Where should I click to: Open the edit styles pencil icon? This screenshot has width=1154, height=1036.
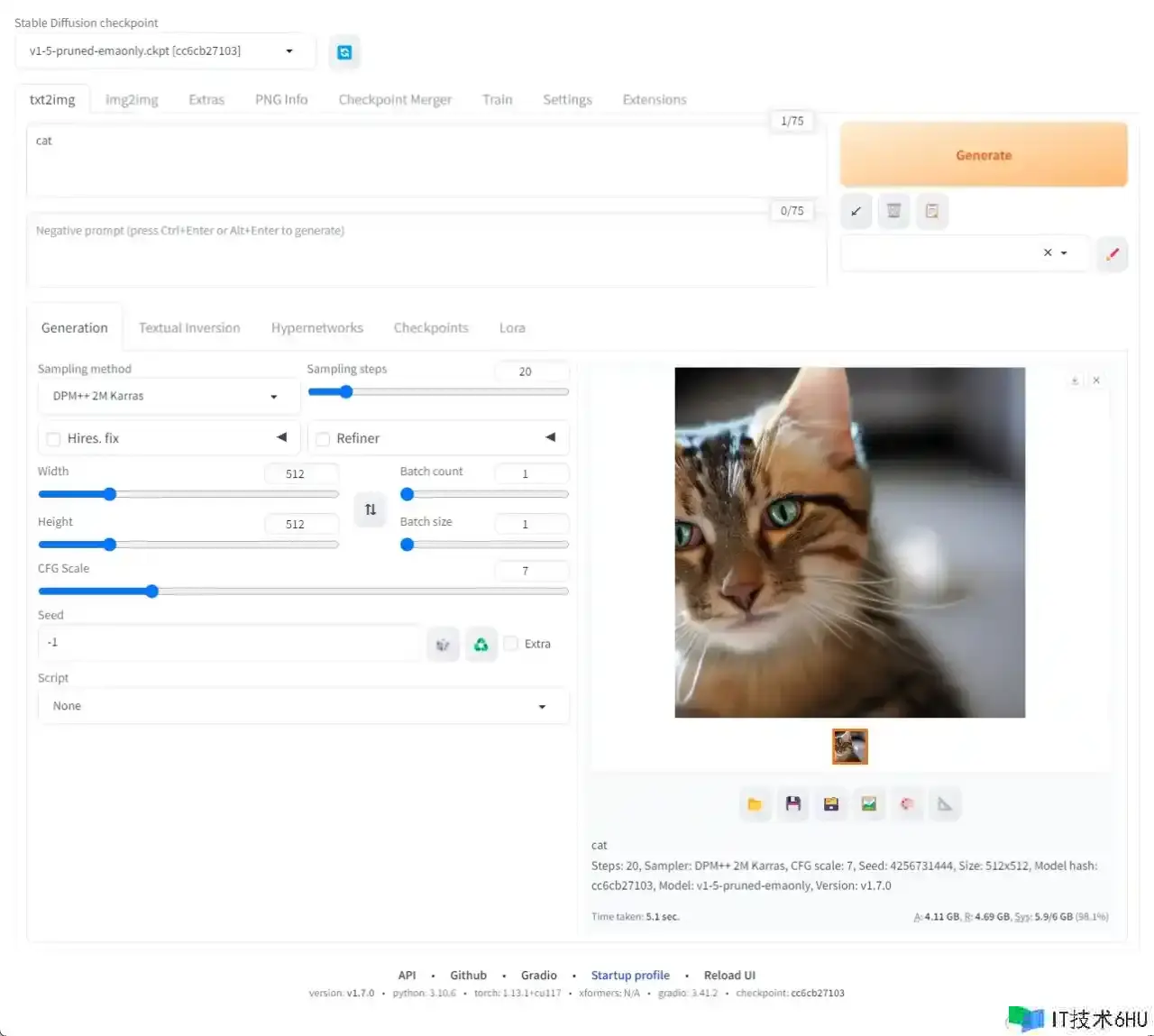[x=1113, y=253]
